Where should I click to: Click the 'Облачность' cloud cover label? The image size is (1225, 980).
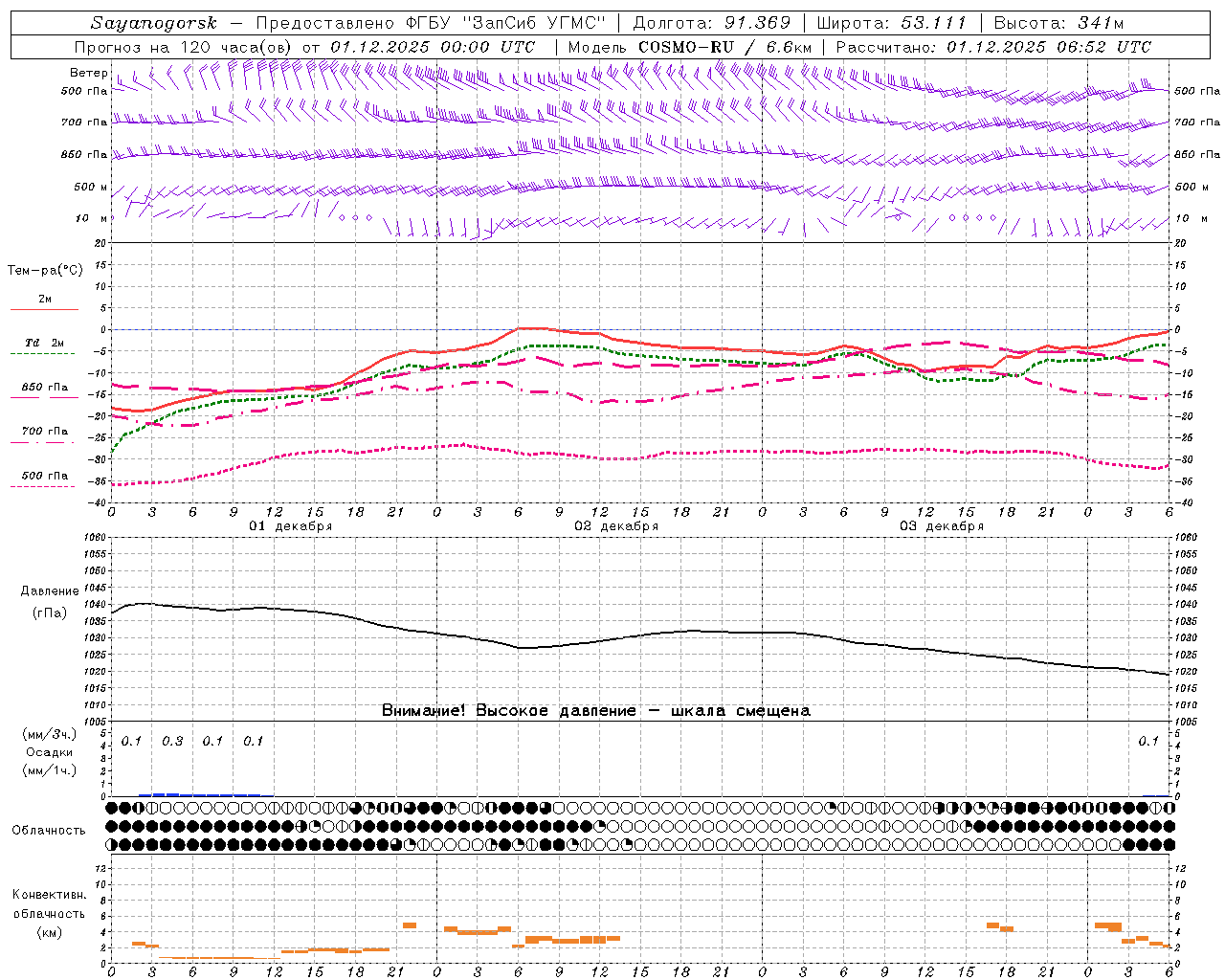pyautogui.click(x=49, y=830)
